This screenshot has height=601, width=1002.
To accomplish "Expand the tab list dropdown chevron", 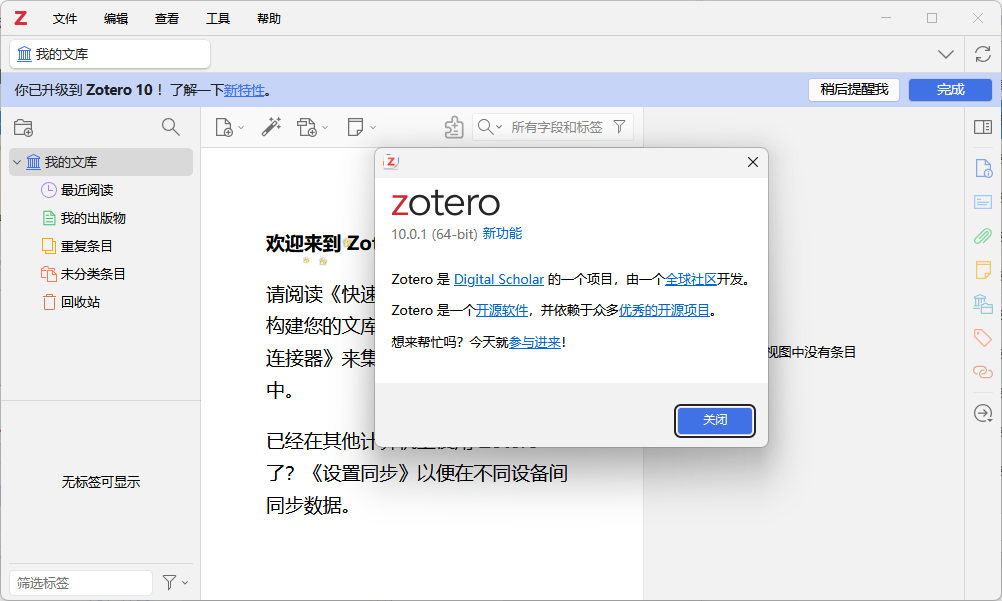I will 946,54.
